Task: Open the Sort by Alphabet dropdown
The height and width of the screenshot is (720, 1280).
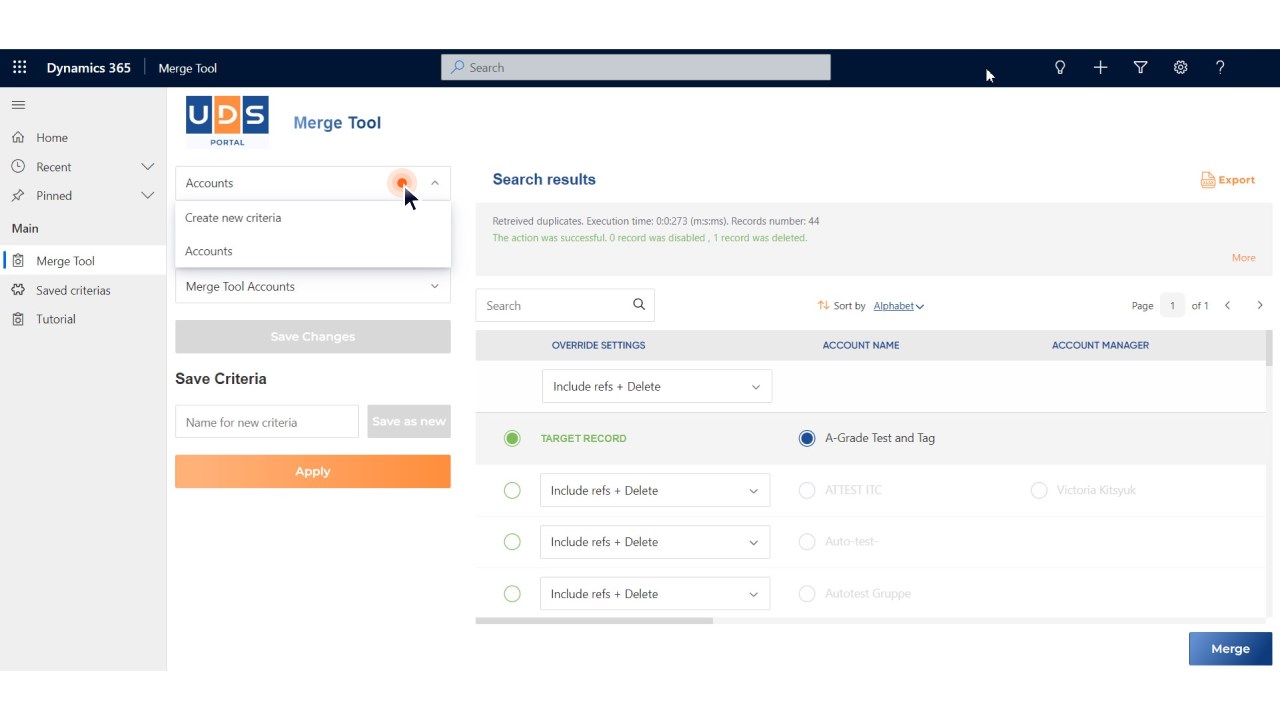Action: [898, 306]
